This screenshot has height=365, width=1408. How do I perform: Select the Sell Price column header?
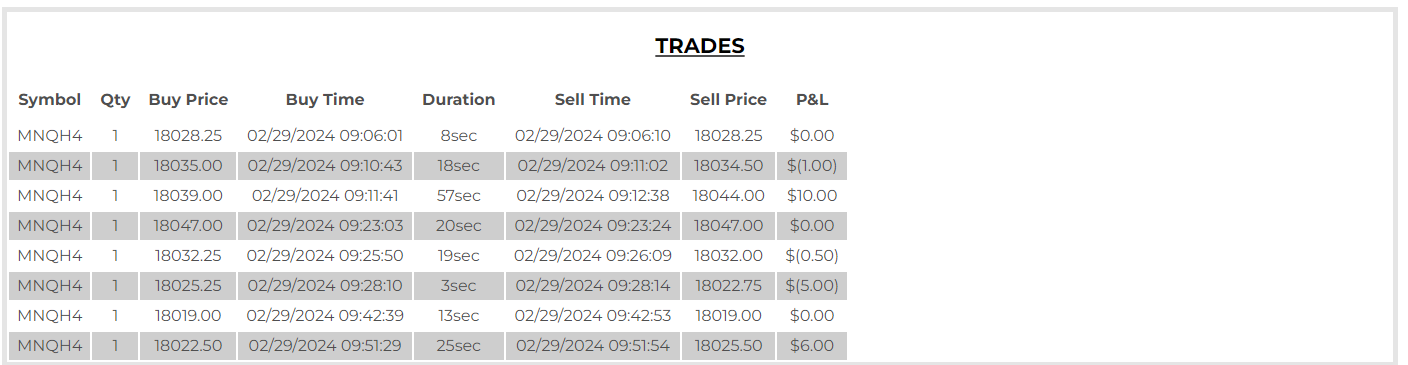click(728, 100)
